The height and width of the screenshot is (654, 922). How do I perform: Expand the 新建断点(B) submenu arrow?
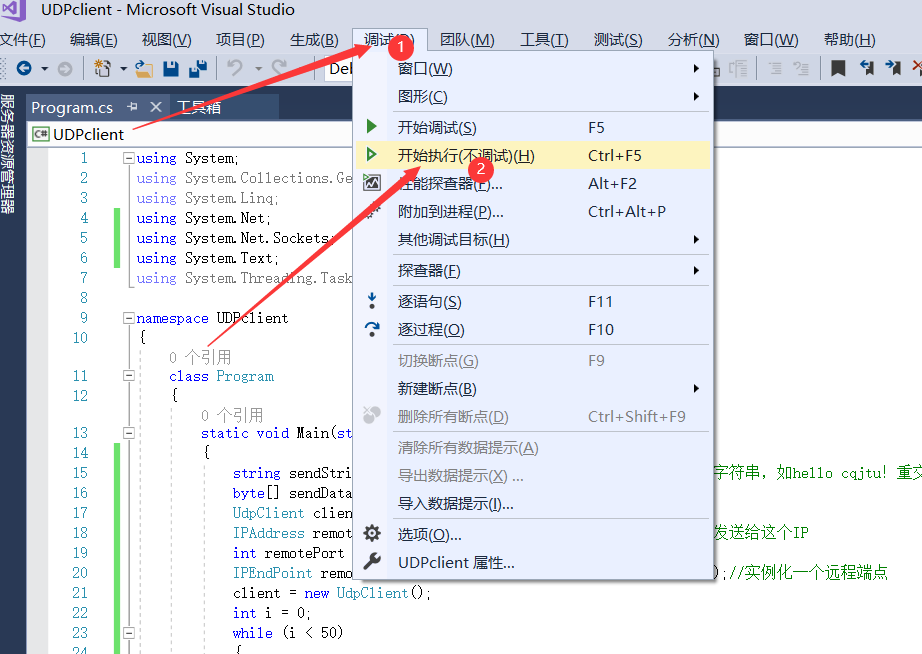click(696, 388)
